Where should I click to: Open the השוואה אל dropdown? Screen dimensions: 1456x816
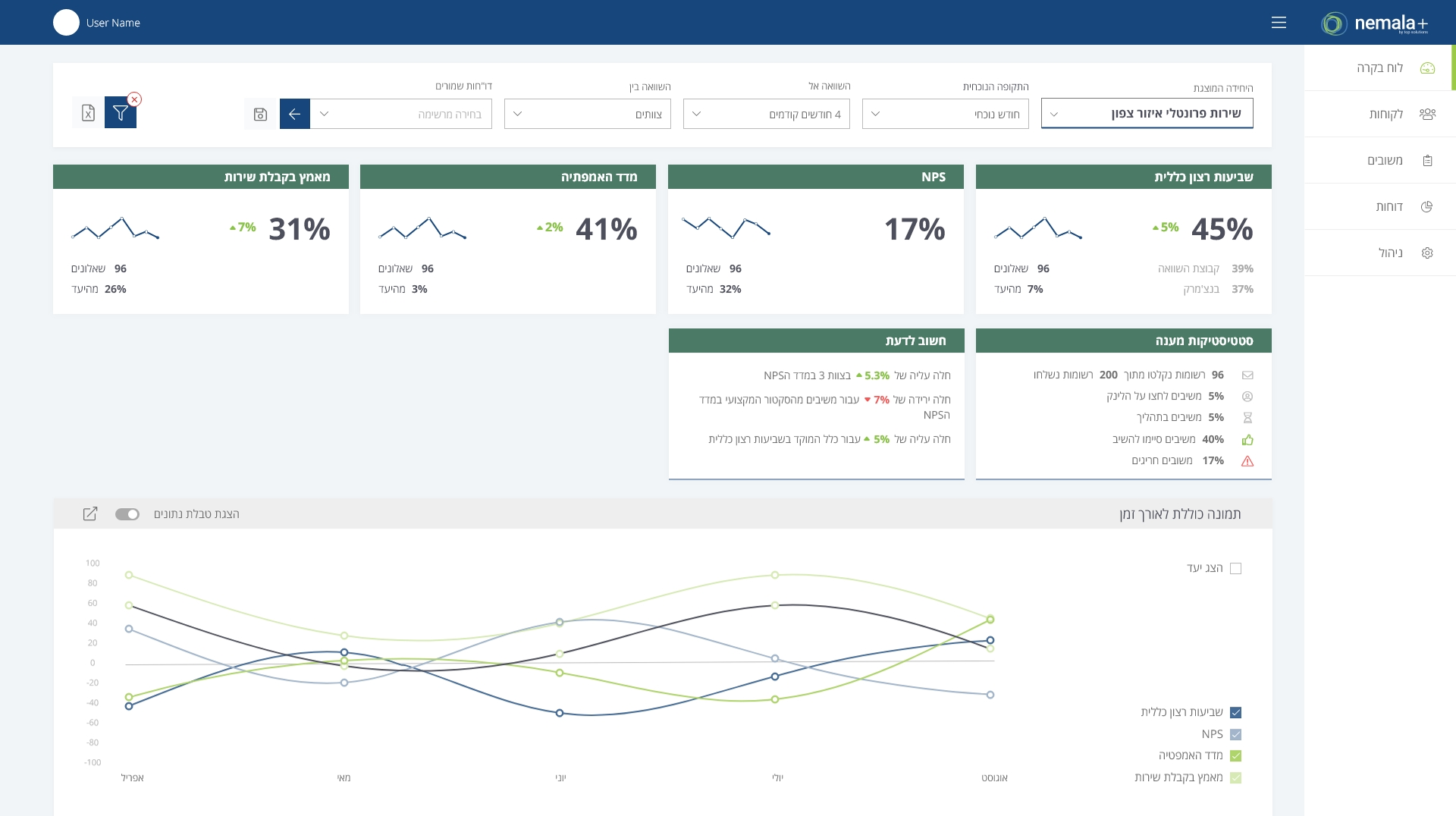tap(767, 114)
